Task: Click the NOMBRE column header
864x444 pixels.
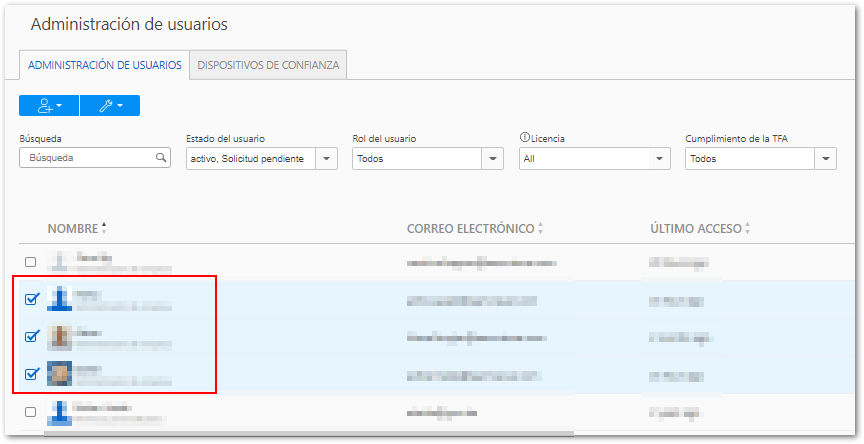Action: 73,229
